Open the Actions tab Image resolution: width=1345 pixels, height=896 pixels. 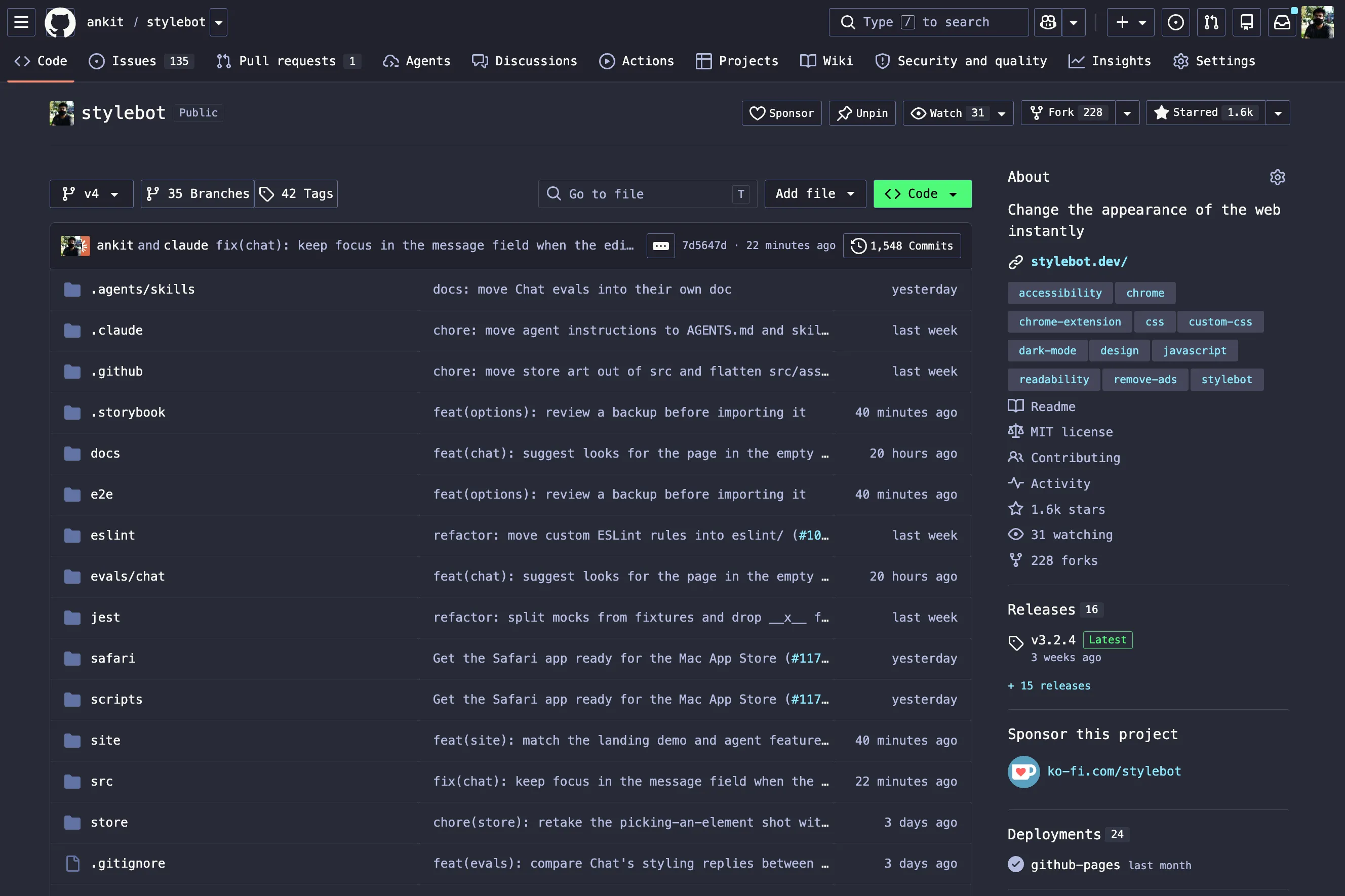pyautogui.click(x=636, y=61)
